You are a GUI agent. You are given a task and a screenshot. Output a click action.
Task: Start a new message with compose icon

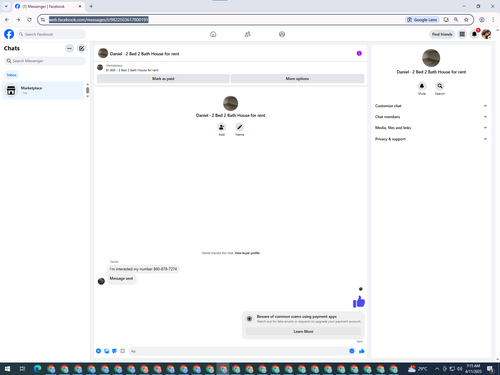(x=81, y=48)
